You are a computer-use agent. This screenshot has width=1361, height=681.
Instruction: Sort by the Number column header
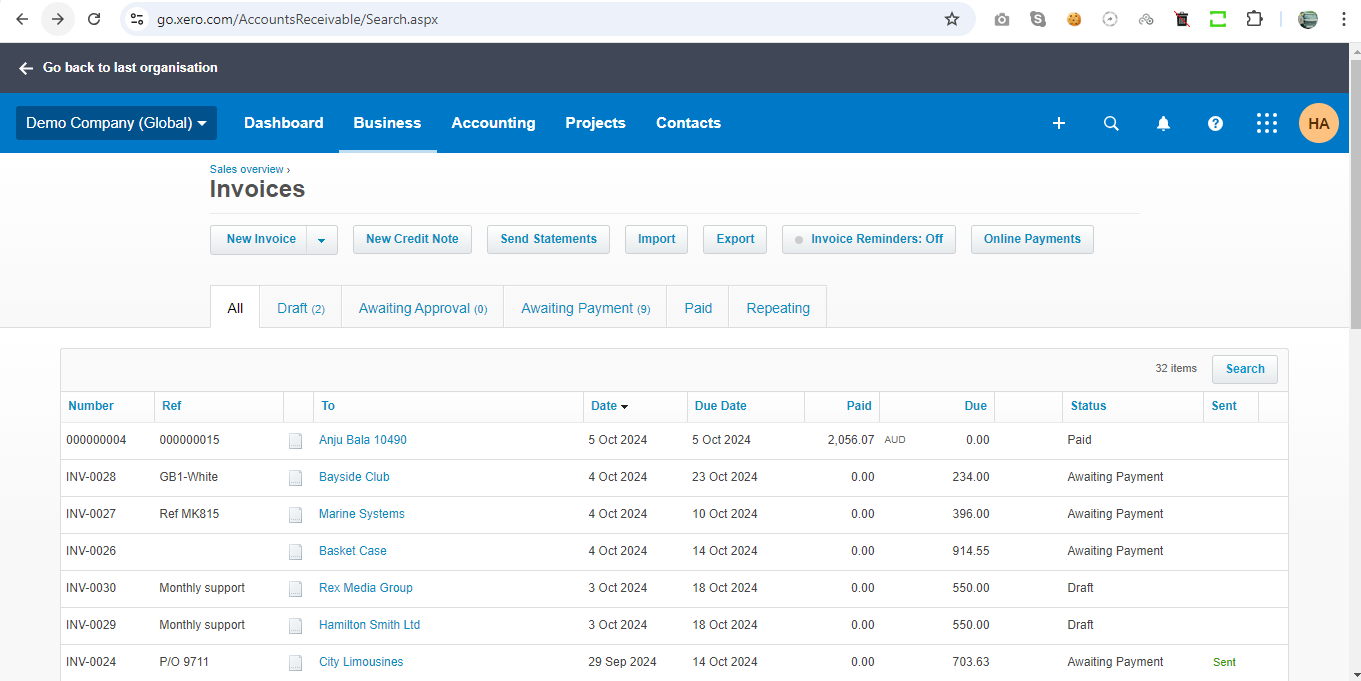(x=91, y=406)
